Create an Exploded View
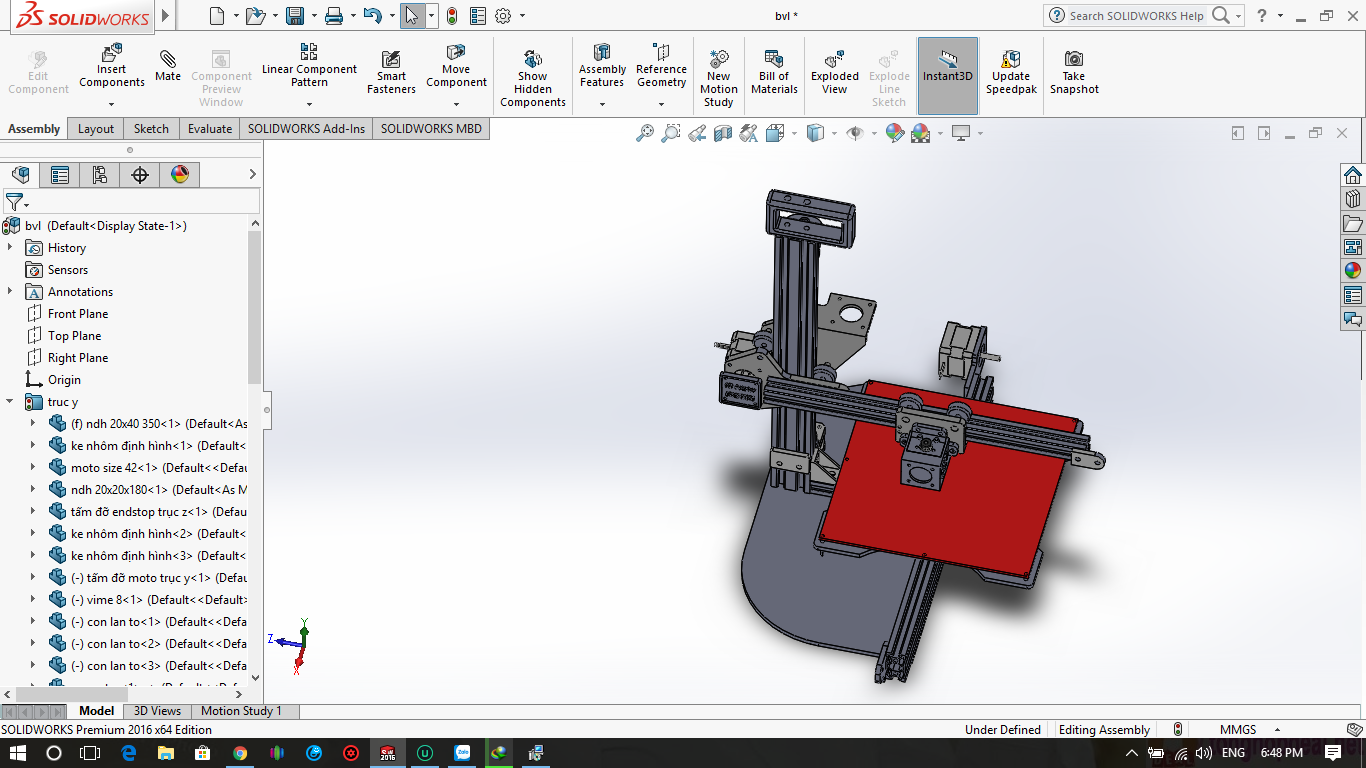 pyautogui.click(x=835, y=72)
